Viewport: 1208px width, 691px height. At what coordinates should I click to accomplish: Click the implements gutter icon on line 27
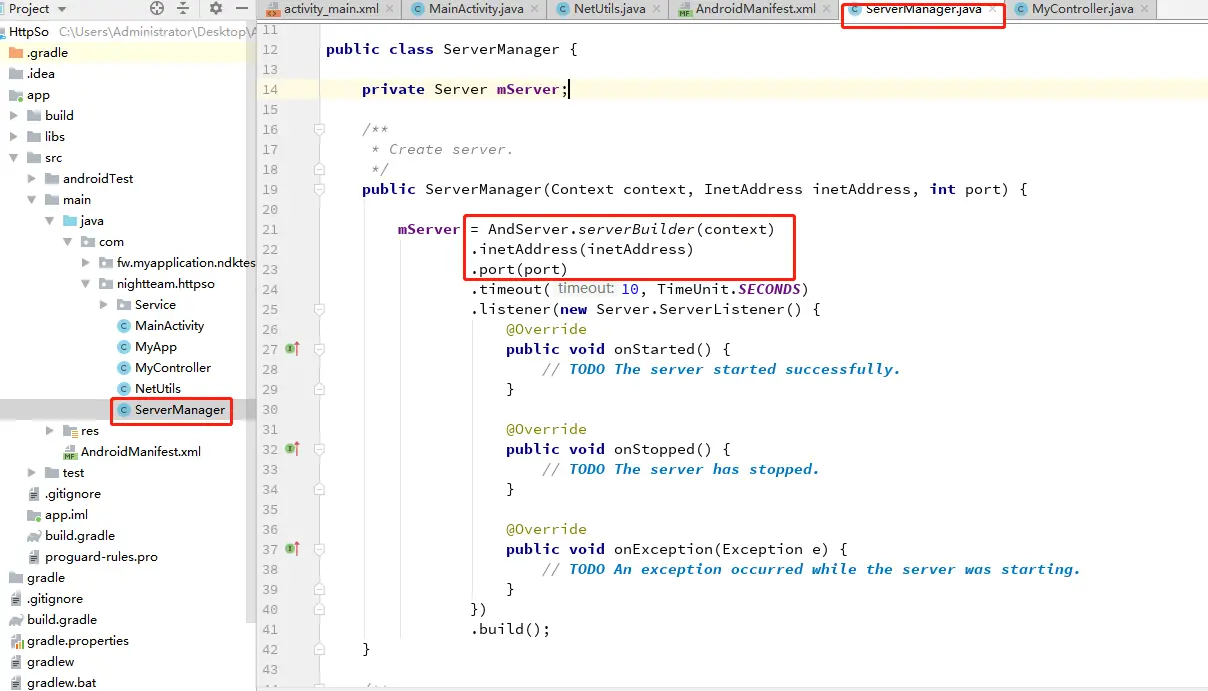pyautogui.click(x=292, y=349)
